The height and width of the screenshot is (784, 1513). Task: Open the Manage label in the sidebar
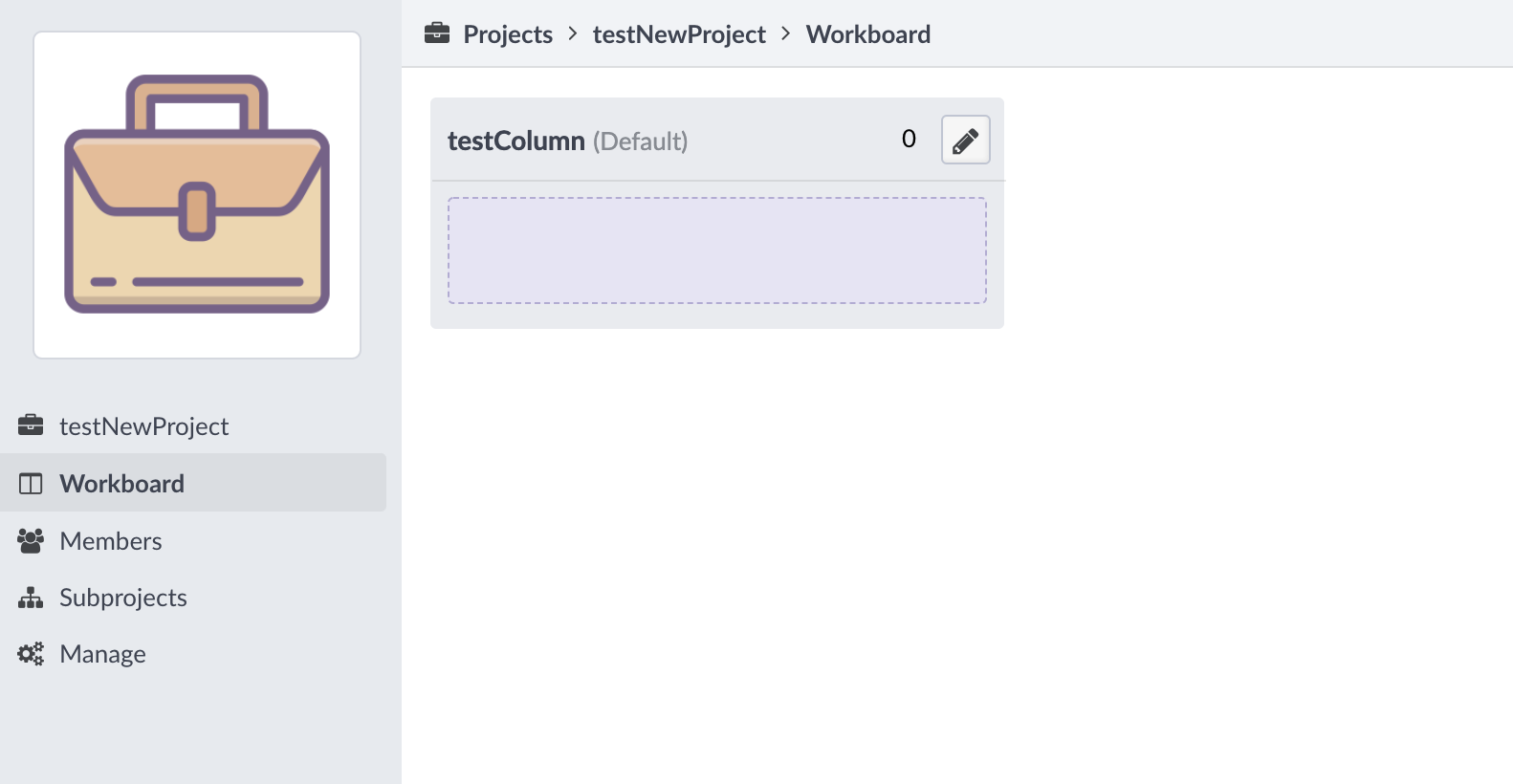click(102, 654)
